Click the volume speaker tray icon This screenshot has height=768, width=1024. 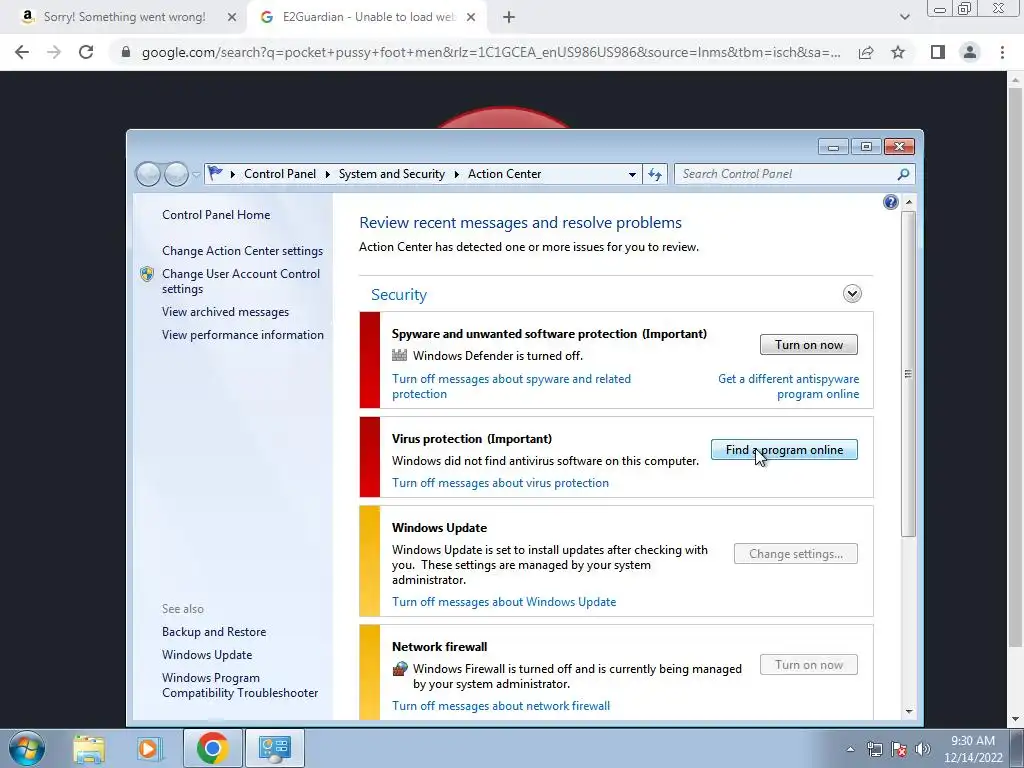pyautogui.click(x=922, y=749)
